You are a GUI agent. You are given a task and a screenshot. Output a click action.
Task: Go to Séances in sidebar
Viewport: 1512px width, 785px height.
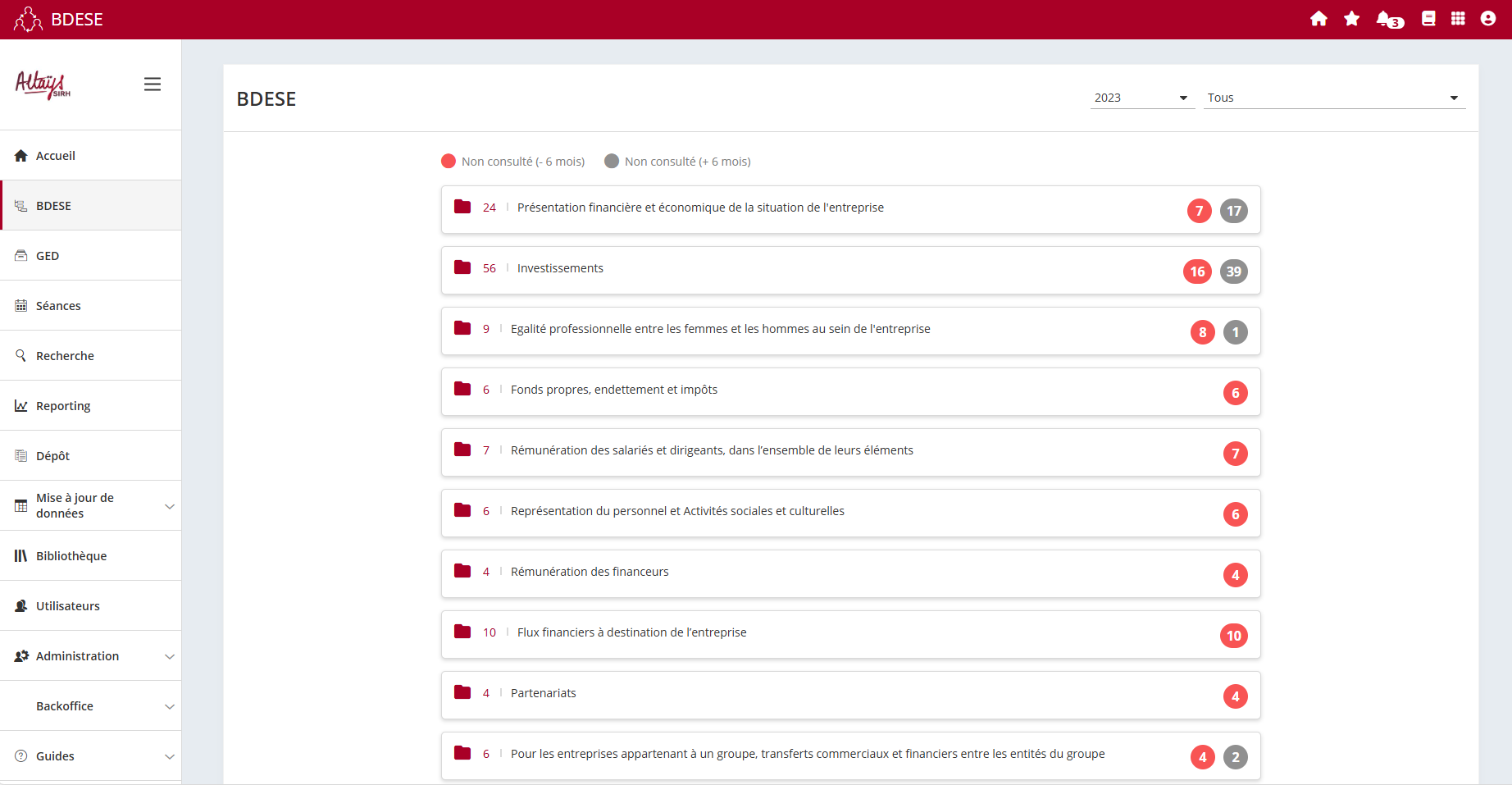pyautogui.click(x=58, y=306)
